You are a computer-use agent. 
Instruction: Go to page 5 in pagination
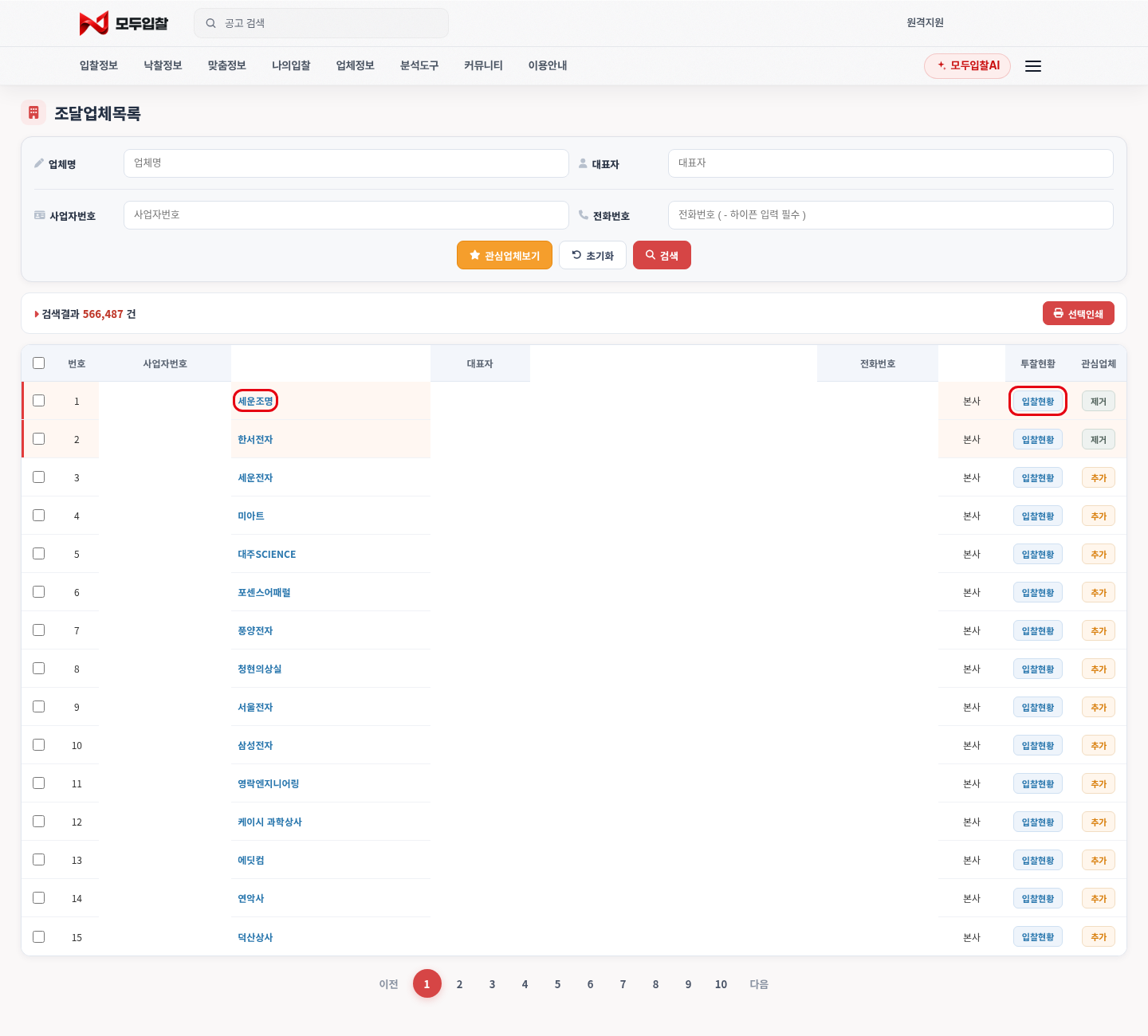(557, 984)
